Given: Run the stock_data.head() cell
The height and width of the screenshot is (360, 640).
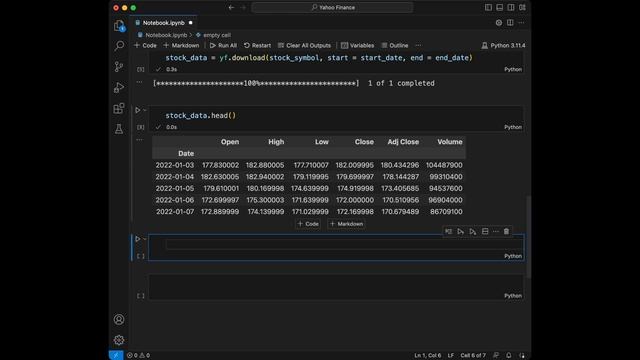Looking at the screenshot, I should [x=138, y=110].
